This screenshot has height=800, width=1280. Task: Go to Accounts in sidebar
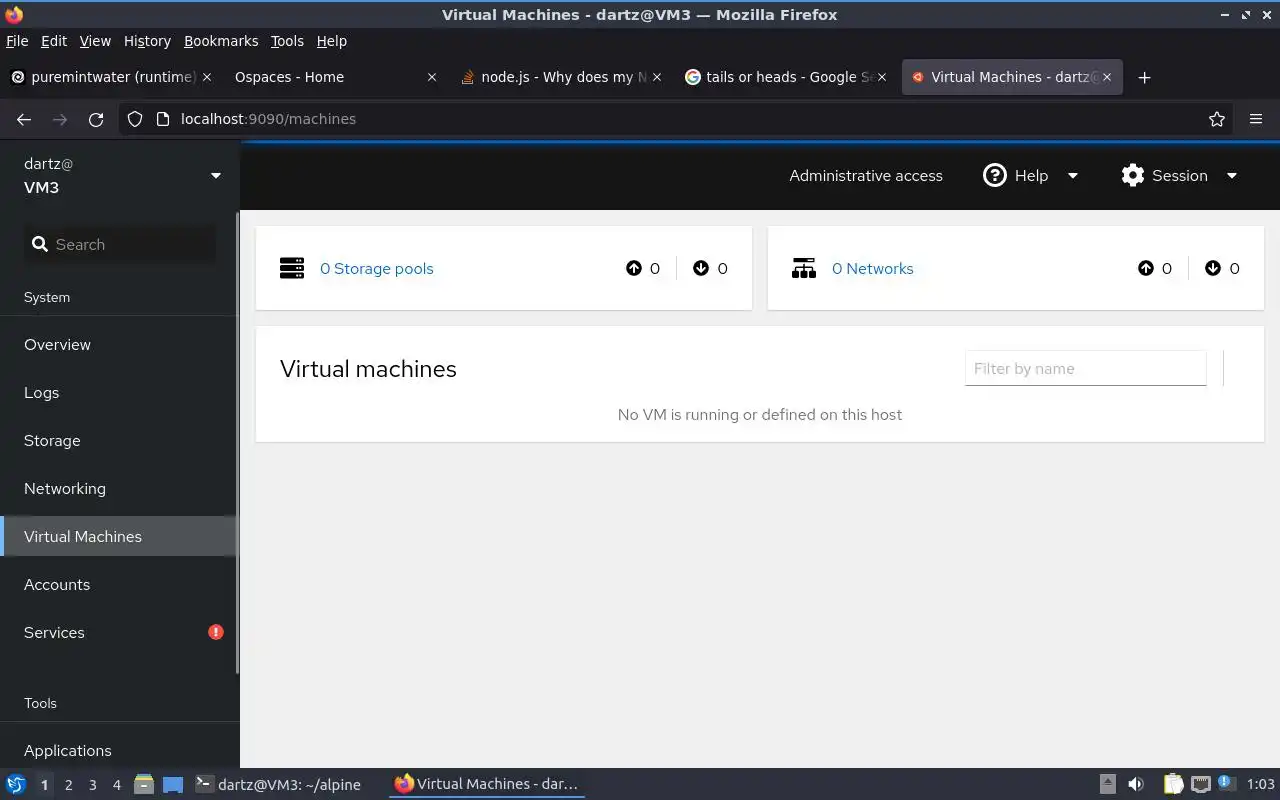pos(118,584)
